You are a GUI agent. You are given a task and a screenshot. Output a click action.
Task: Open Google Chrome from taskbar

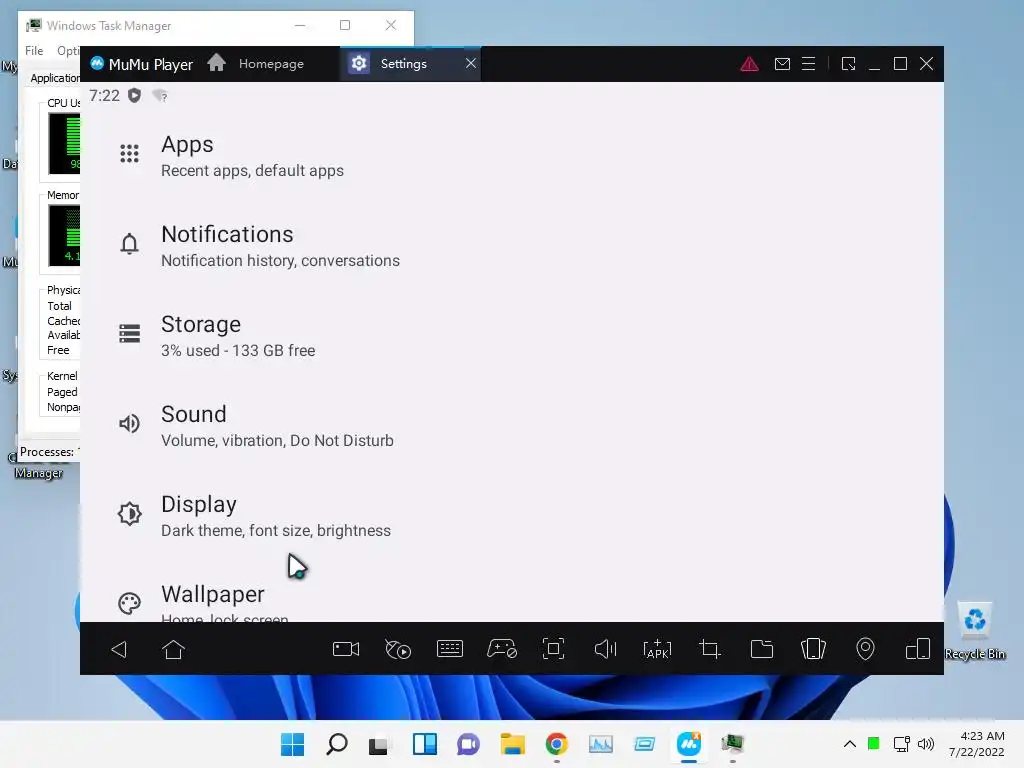[x=556, y=744]
